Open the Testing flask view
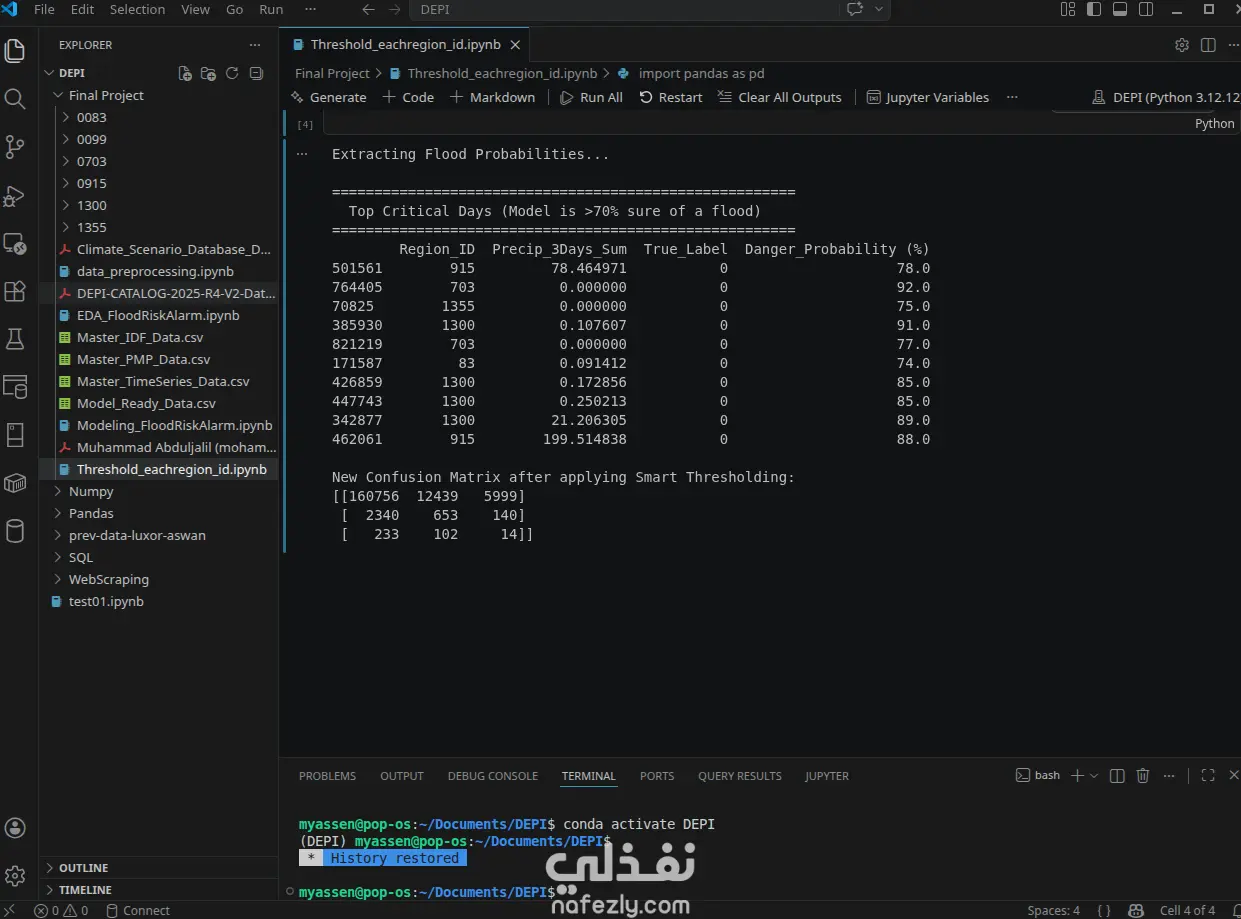The width and height of the screenshot is (1241, 919). point(15,339)
